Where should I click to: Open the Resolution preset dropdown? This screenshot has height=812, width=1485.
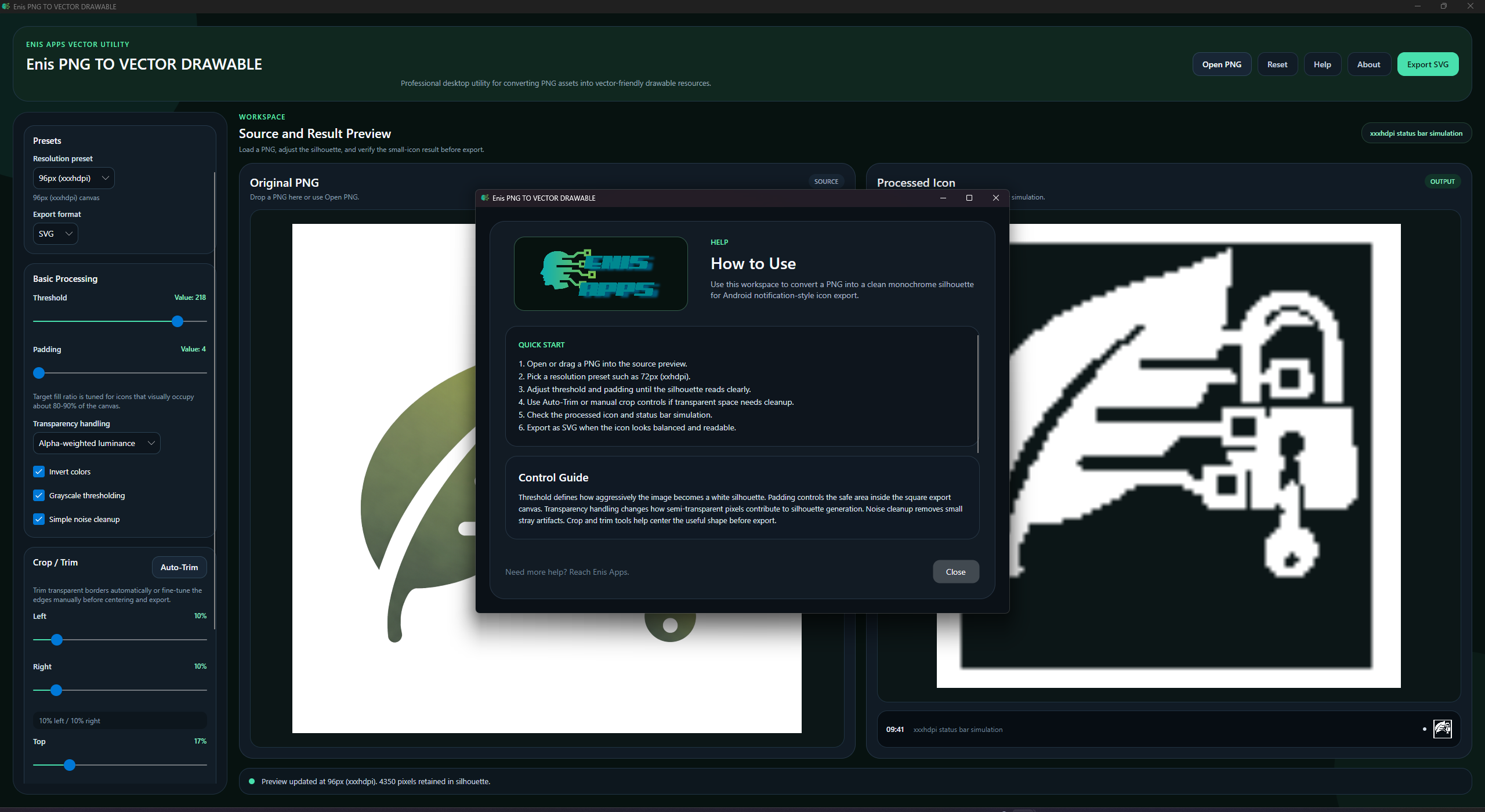(x=74, y=178)
